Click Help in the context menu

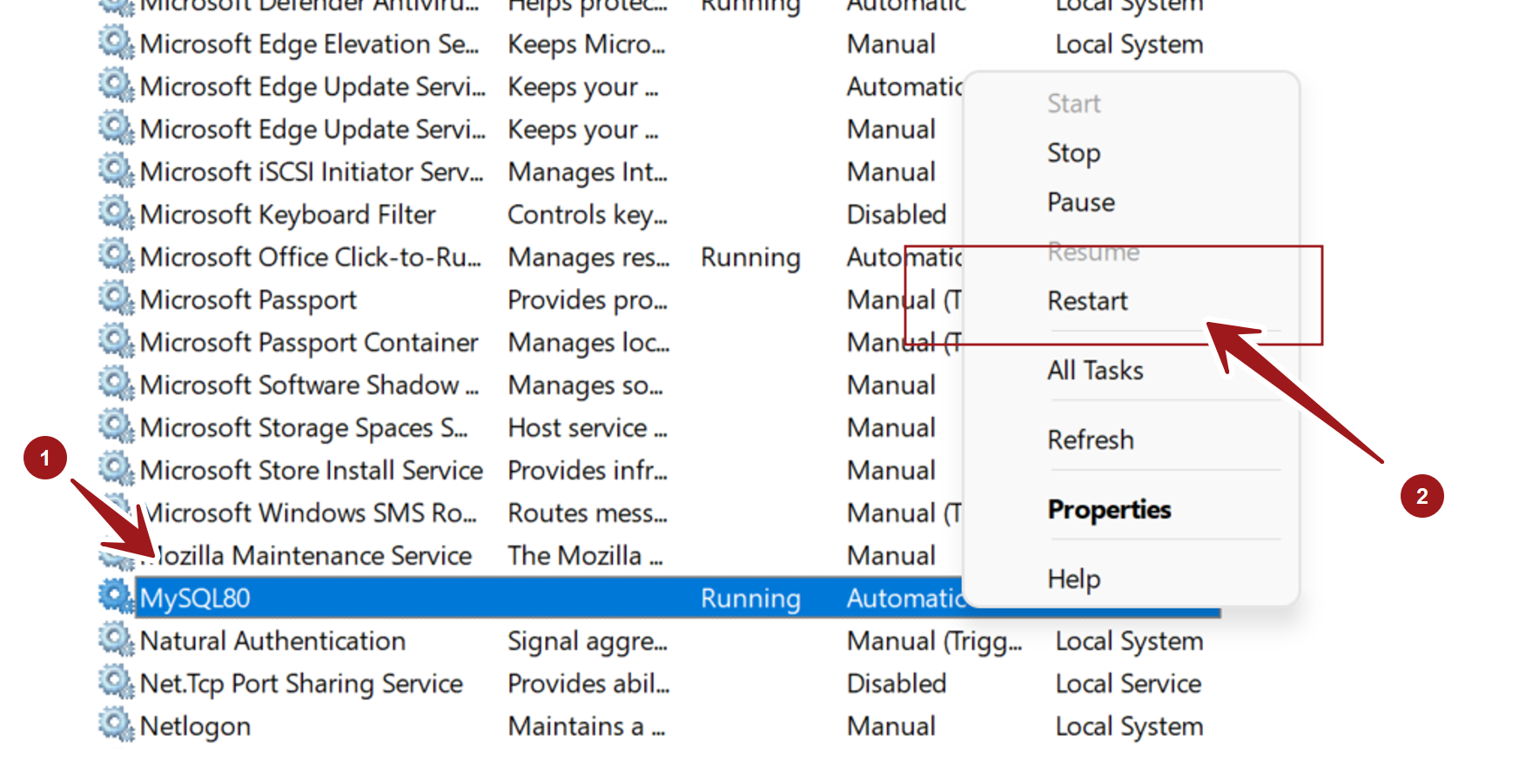point(1073,580)
